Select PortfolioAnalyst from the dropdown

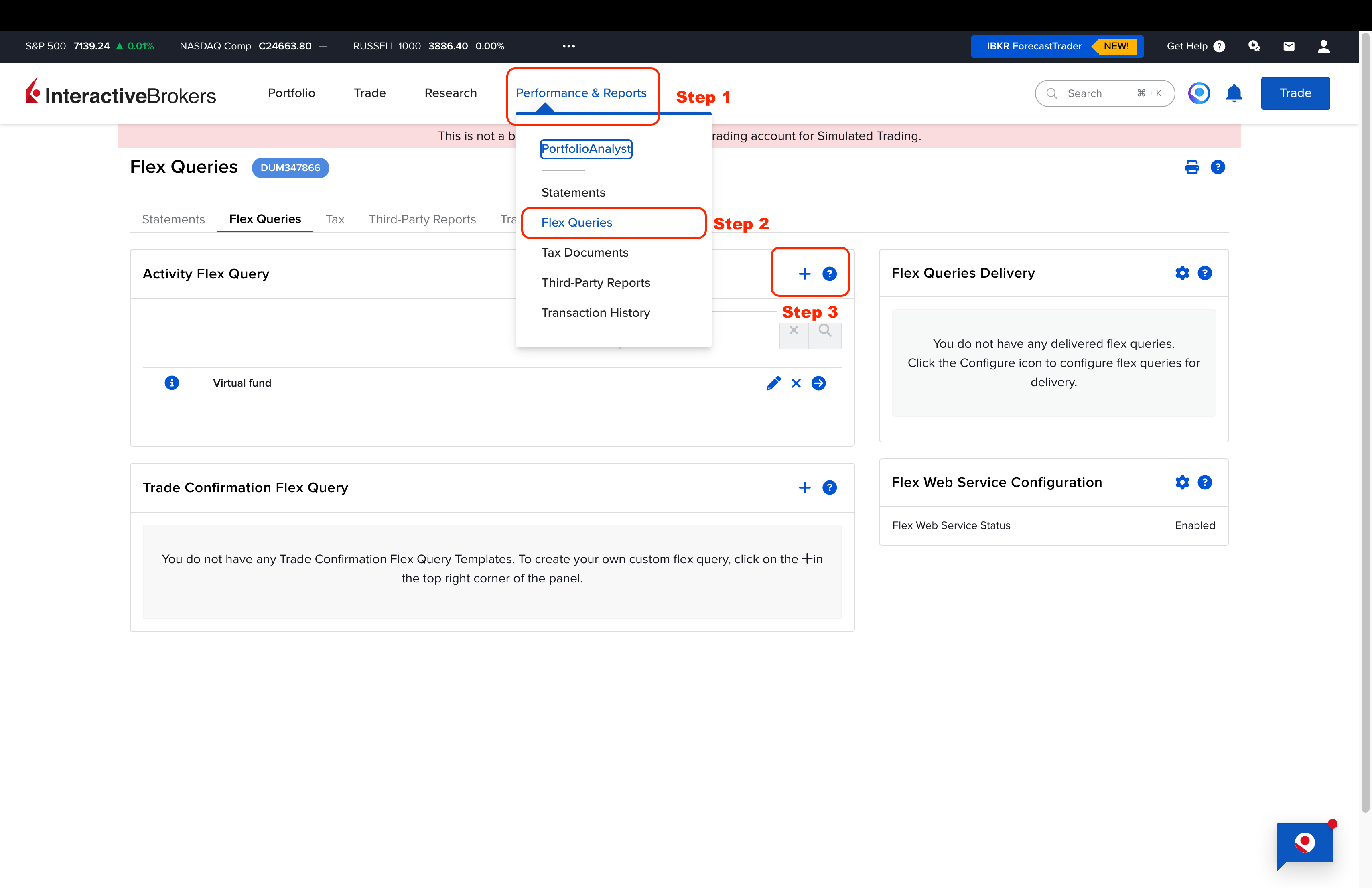(x=586, y=149)
